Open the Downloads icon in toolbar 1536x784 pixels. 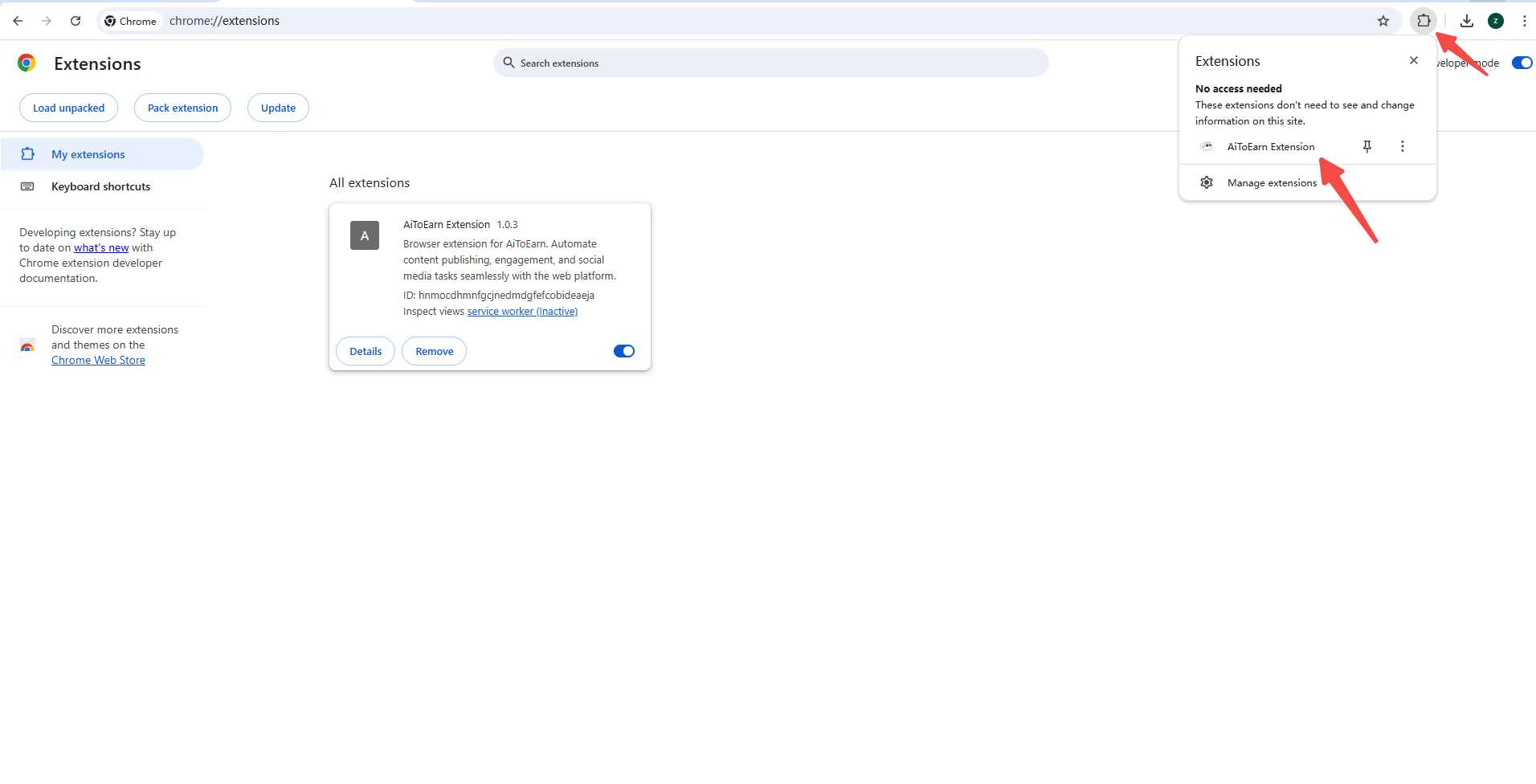point(1466,21)
